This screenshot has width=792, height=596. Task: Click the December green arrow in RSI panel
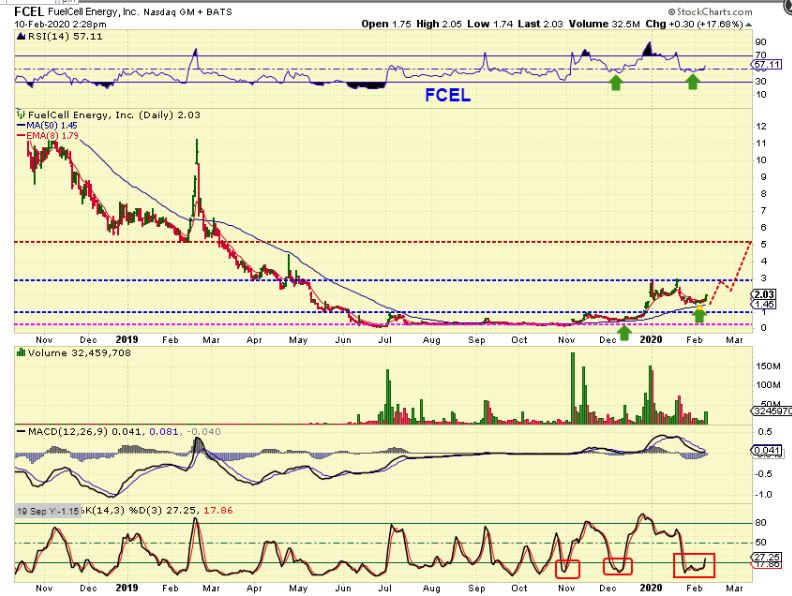tap(617, 82)
